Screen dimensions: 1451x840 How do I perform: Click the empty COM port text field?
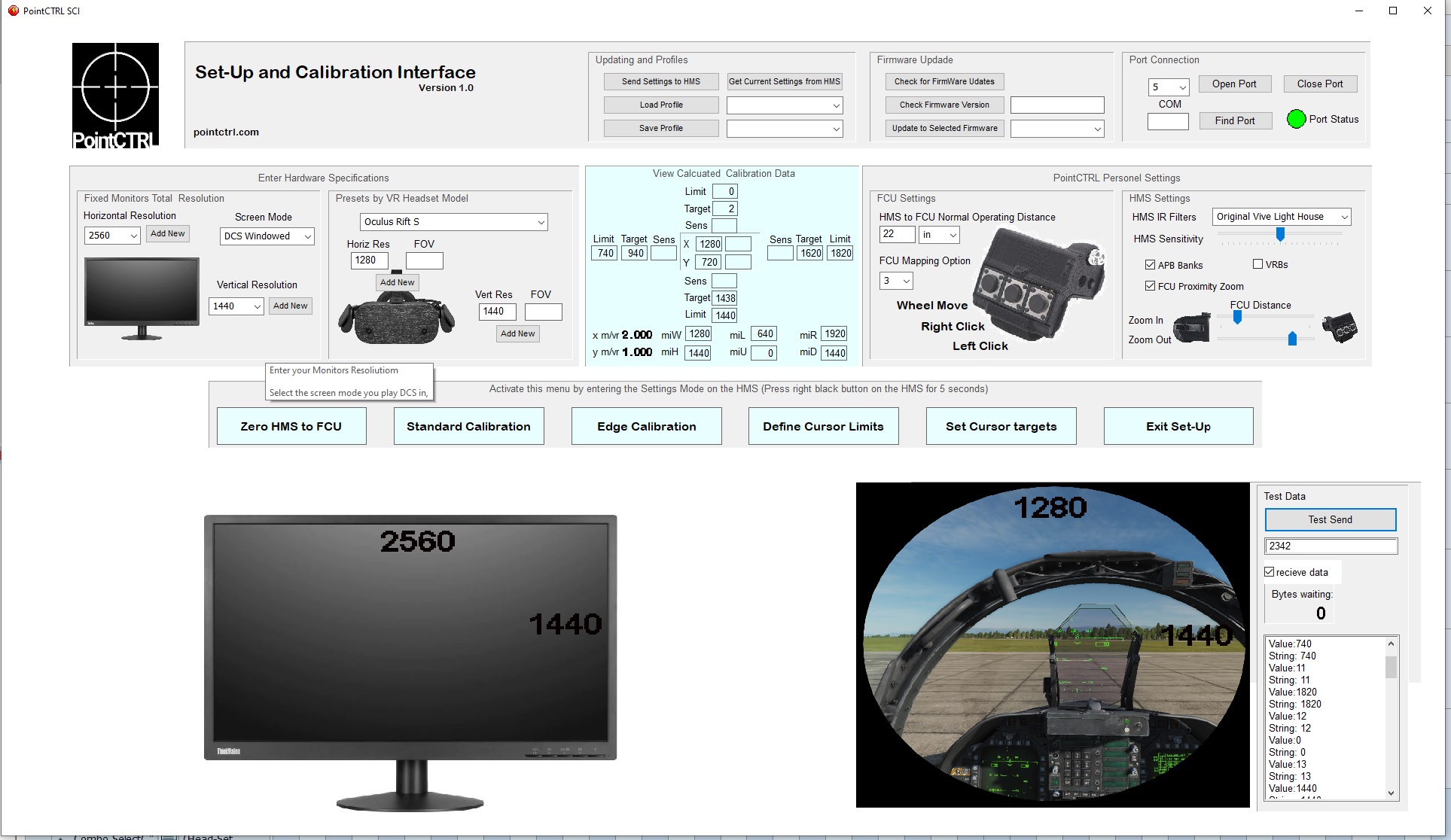(x=1168, y=121)
